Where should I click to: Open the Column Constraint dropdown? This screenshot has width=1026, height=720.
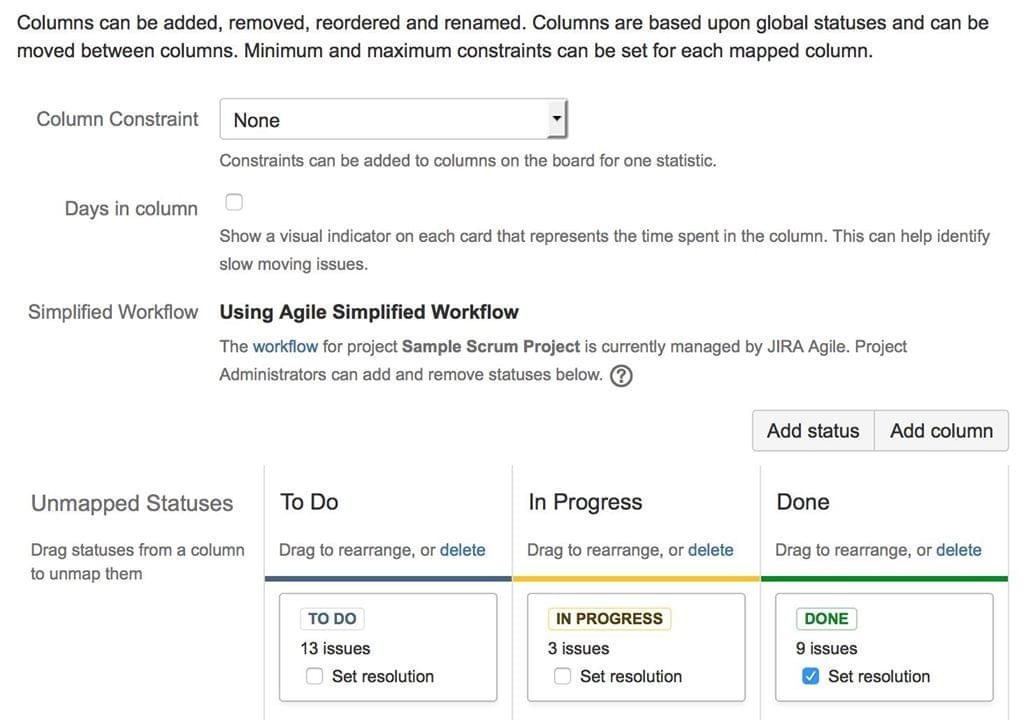click(x=393, y=119)
